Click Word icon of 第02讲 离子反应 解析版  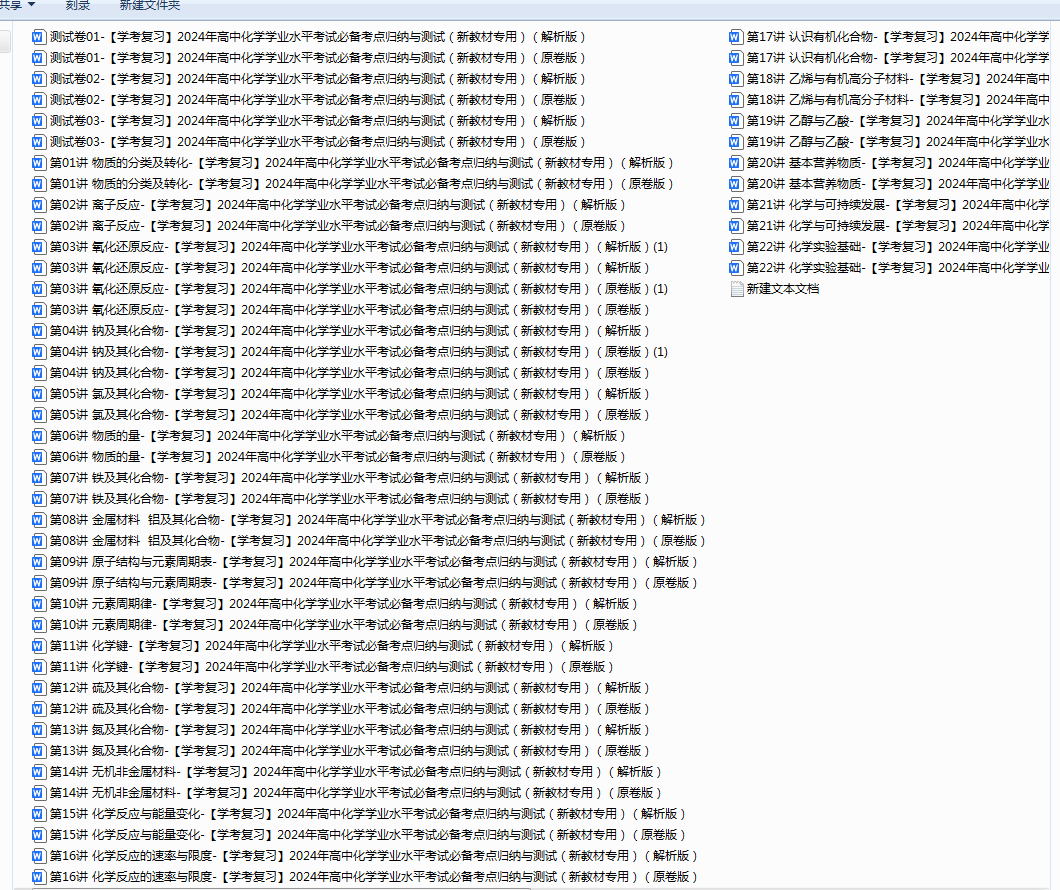click(x=39, y=205)
